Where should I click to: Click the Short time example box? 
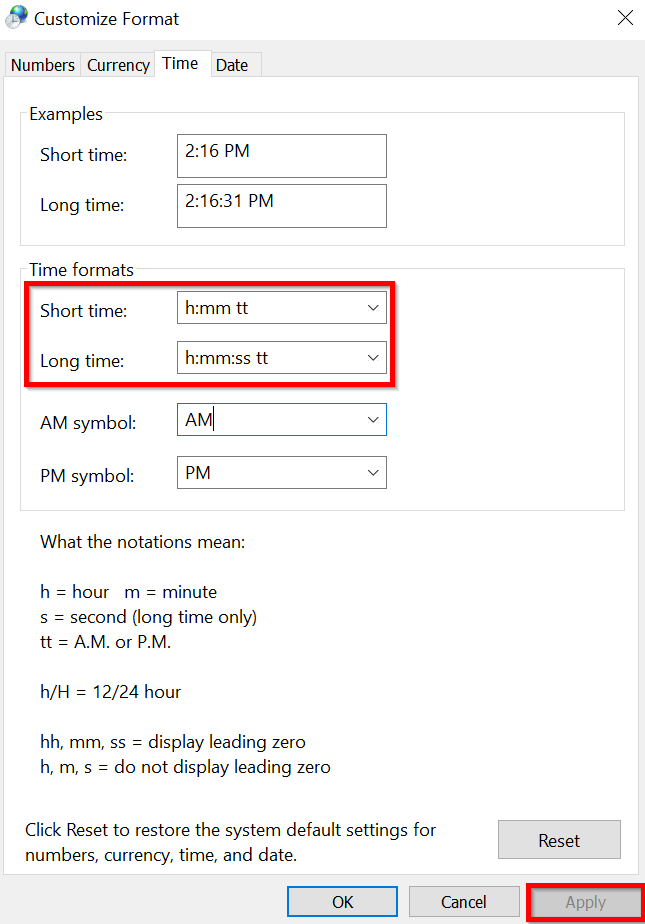281,156
